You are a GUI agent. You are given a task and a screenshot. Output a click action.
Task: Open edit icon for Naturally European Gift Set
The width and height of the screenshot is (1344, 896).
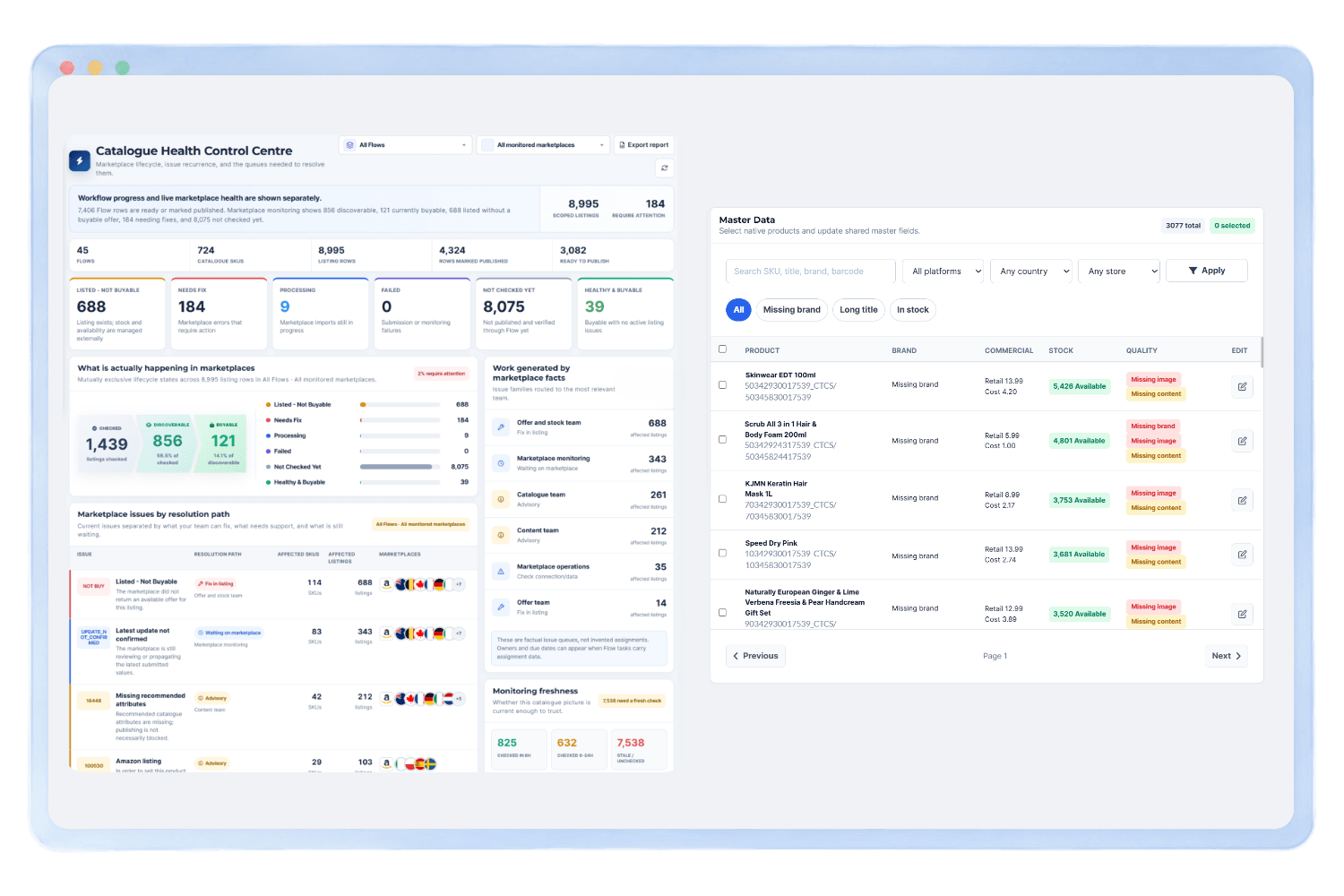coord(1242,614)
